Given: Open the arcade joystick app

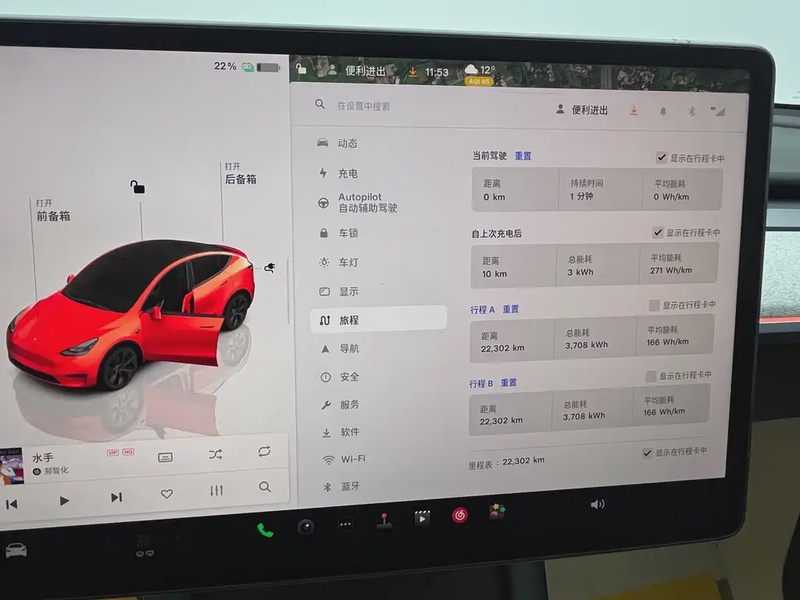Looking at the screenshot, I should pyautogui.click(x=383, y=521).
